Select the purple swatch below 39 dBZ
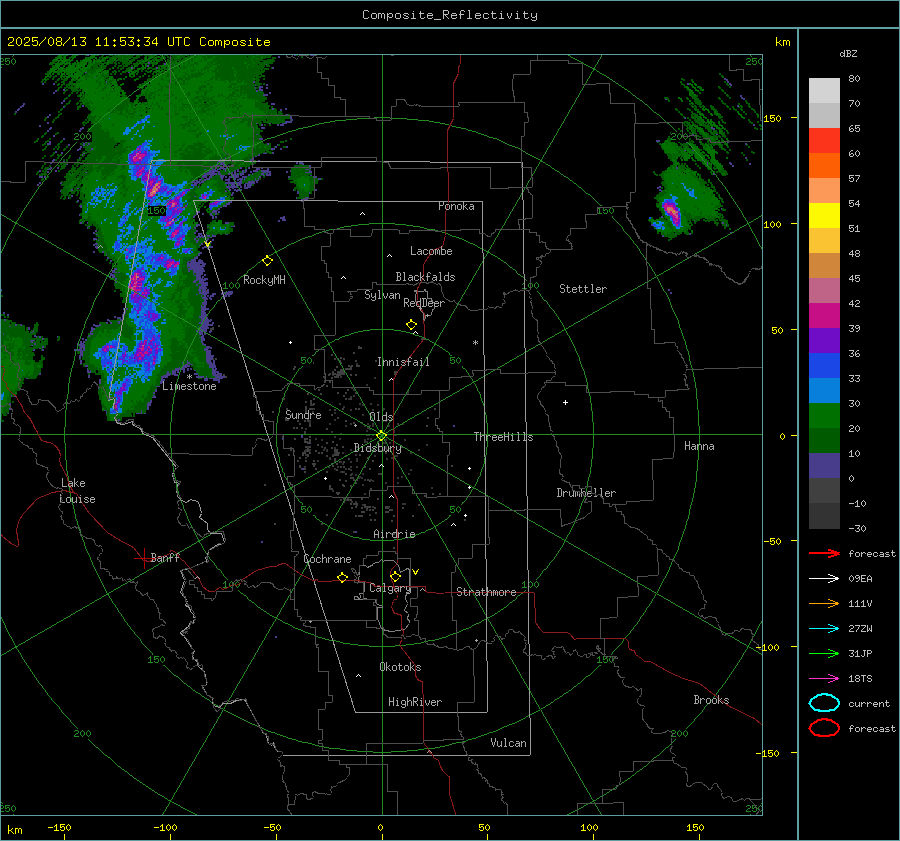Viewport: 900px width, 841px height. (x=824, y=340)
